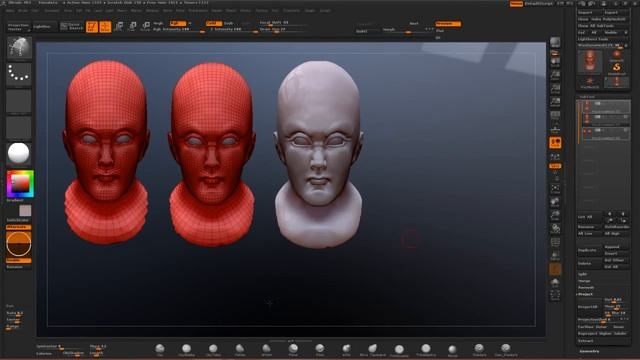Toggle Draw mode button
This screenshot has width=640, height=360.
pos(105,27)
